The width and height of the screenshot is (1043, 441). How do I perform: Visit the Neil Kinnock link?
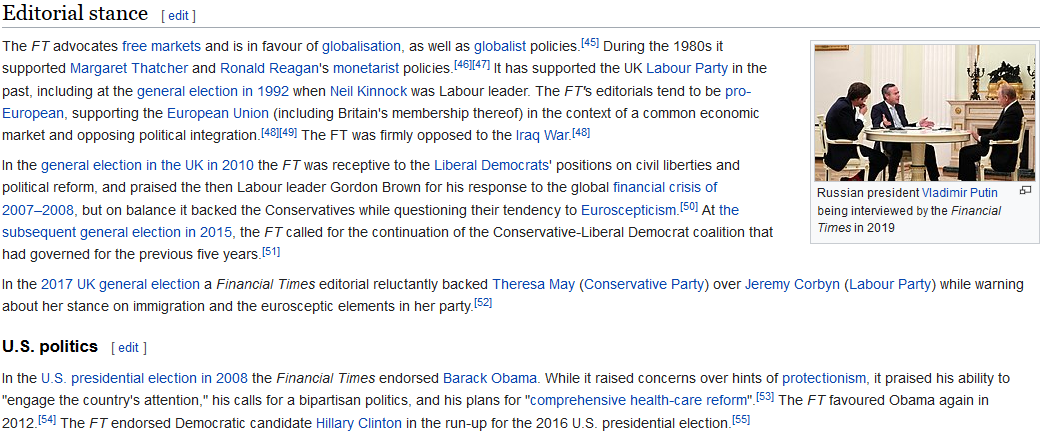[365, 91]
